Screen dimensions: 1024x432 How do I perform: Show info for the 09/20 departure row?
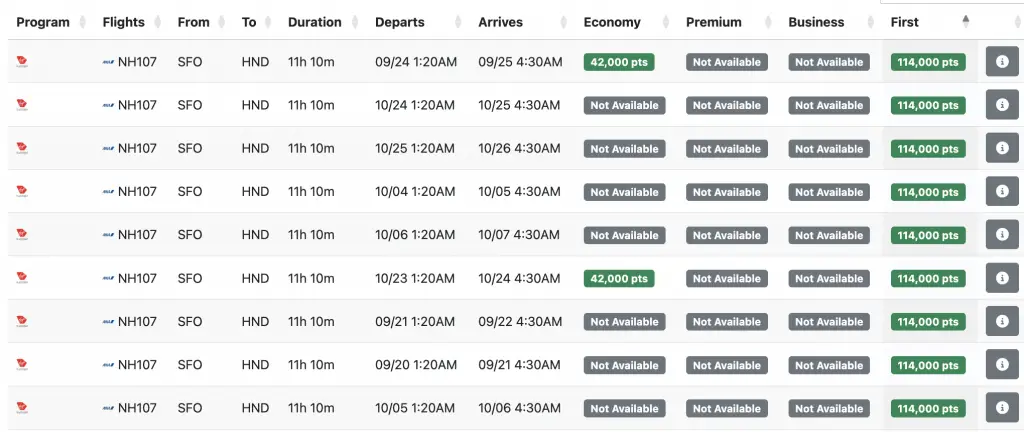pyautogui.click(x=1002, y=365)
